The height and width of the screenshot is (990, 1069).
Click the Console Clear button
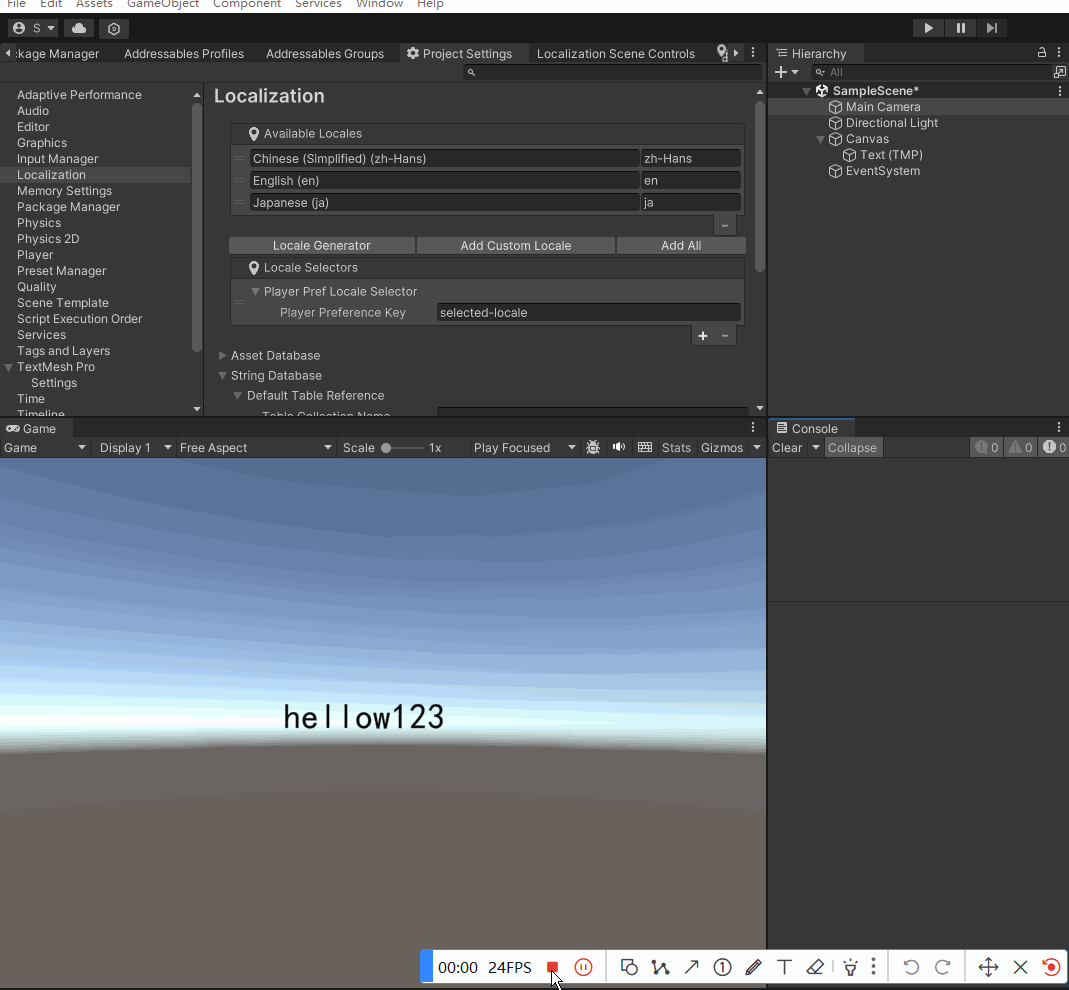787,448
